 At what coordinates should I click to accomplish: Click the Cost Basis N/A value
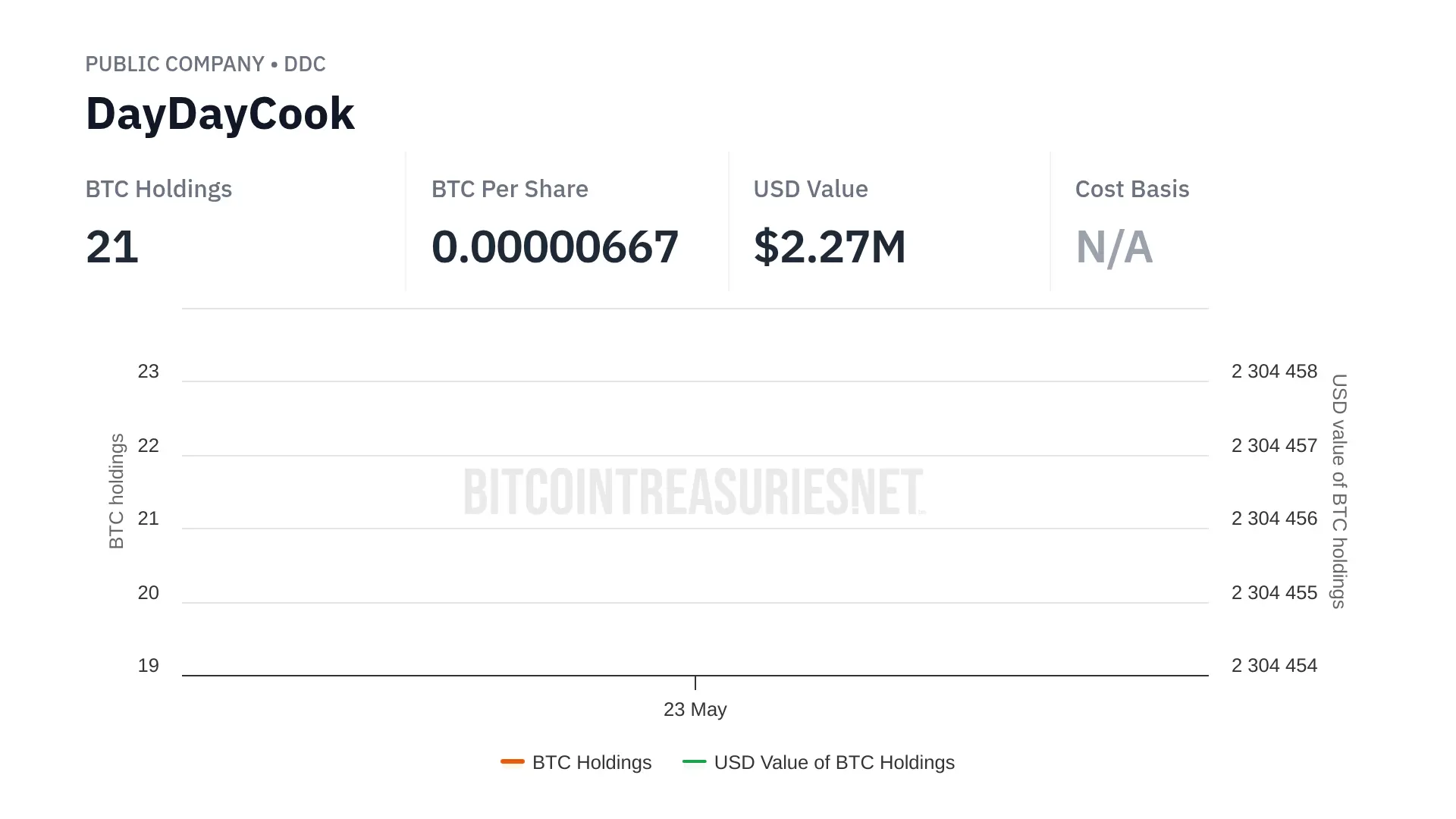point(1114,247)
